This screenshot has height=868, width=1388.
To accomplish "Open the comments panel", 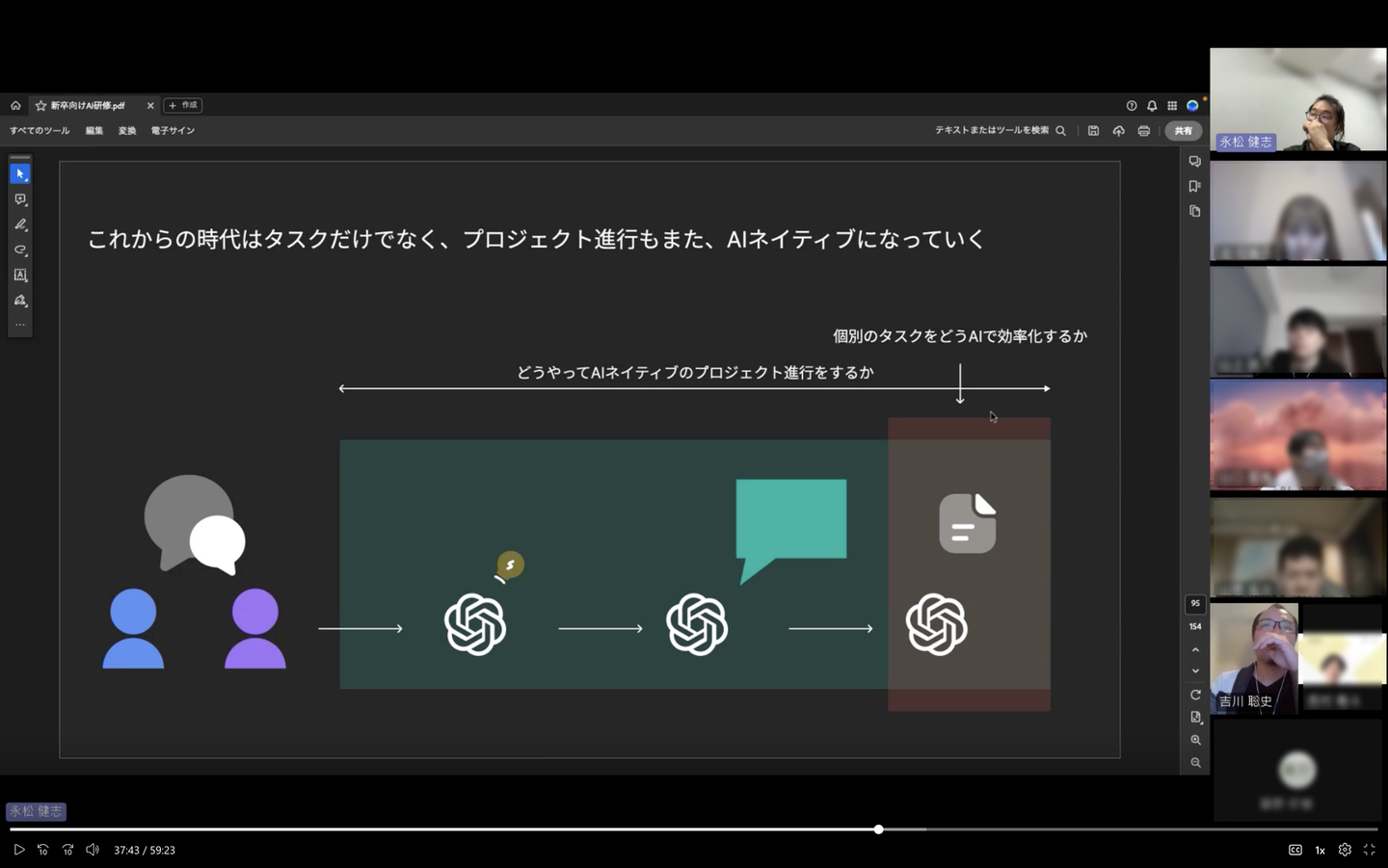I will (1195, 162).
